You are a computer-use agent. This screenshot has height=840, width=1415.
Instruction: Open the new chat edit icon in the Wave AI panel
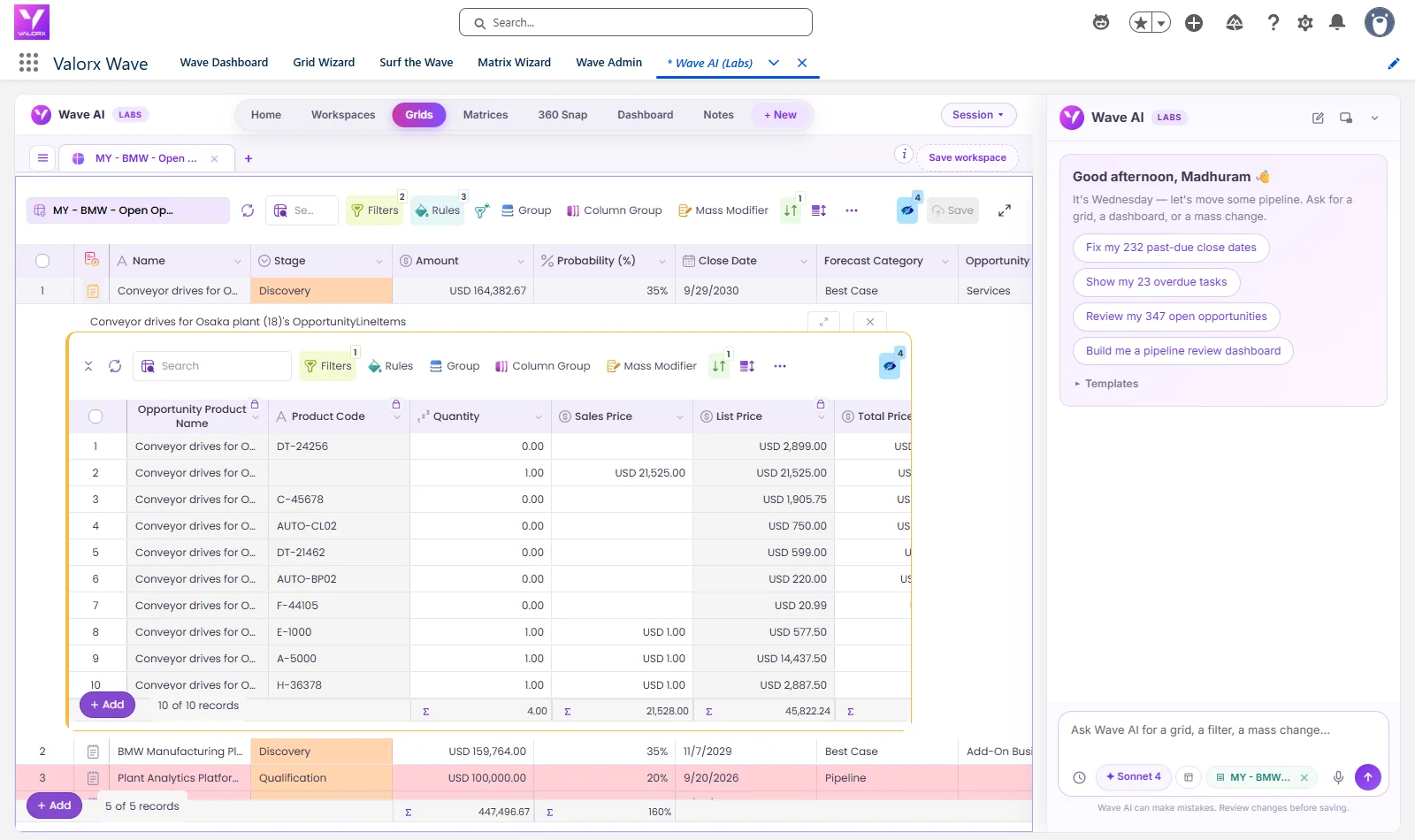(x=1318, y=118)
